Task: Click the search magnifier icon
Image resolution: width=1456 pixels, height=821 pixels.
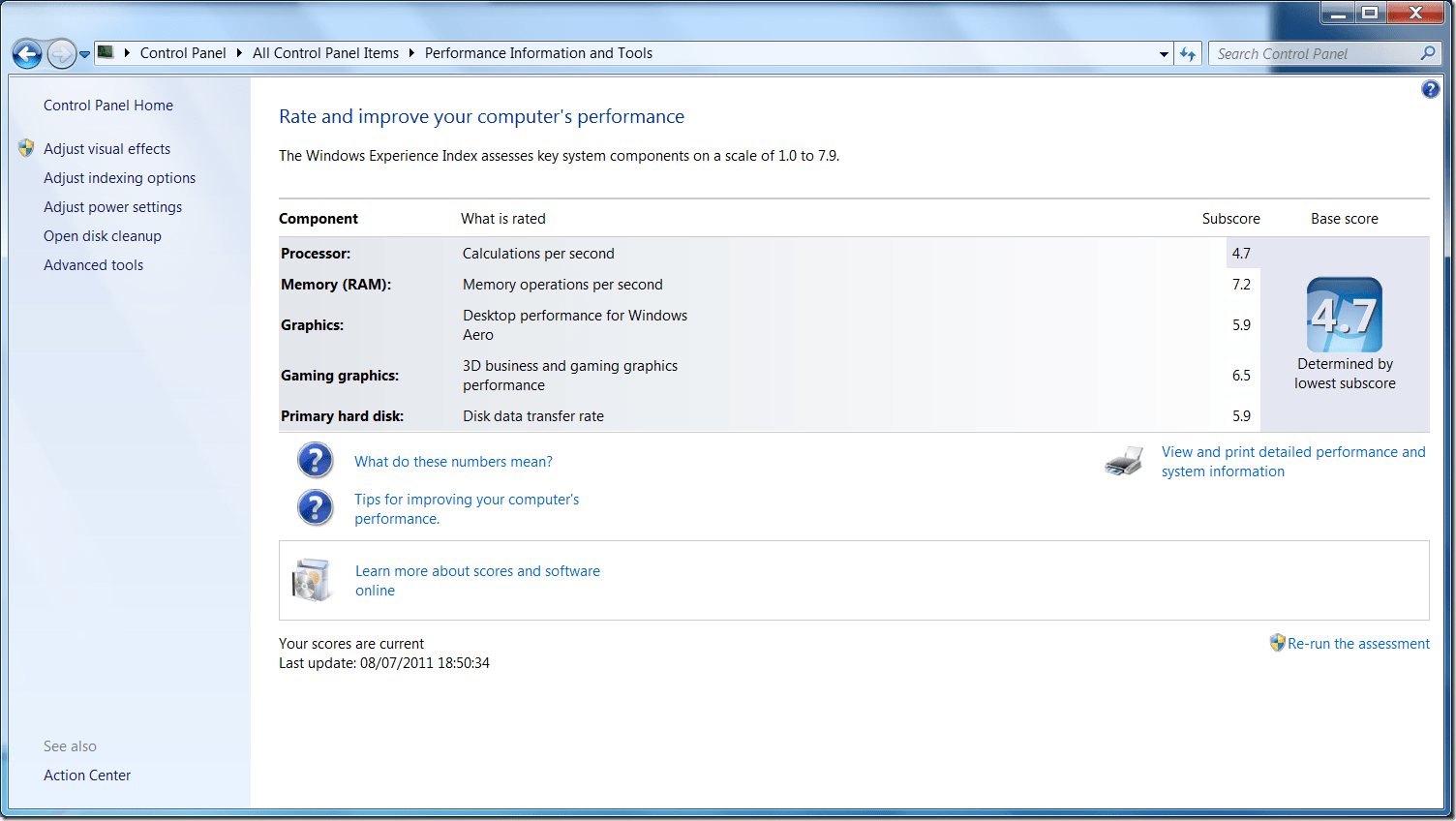Action: point(1428,53)
